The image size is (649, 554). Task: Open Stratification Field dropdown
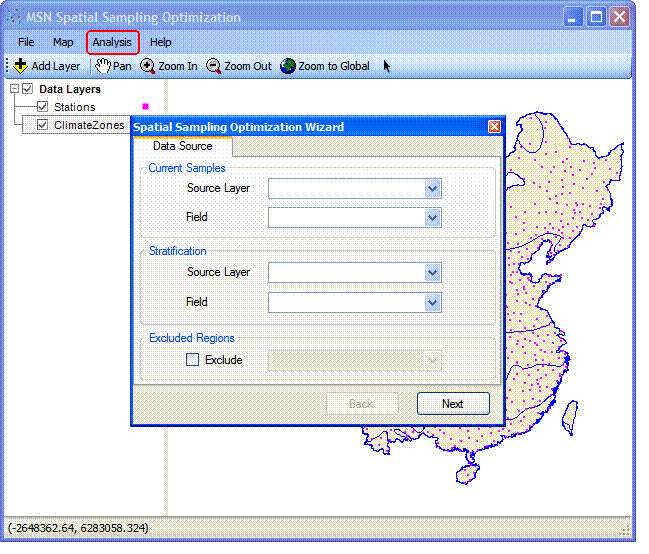click(x=433, y=303)
